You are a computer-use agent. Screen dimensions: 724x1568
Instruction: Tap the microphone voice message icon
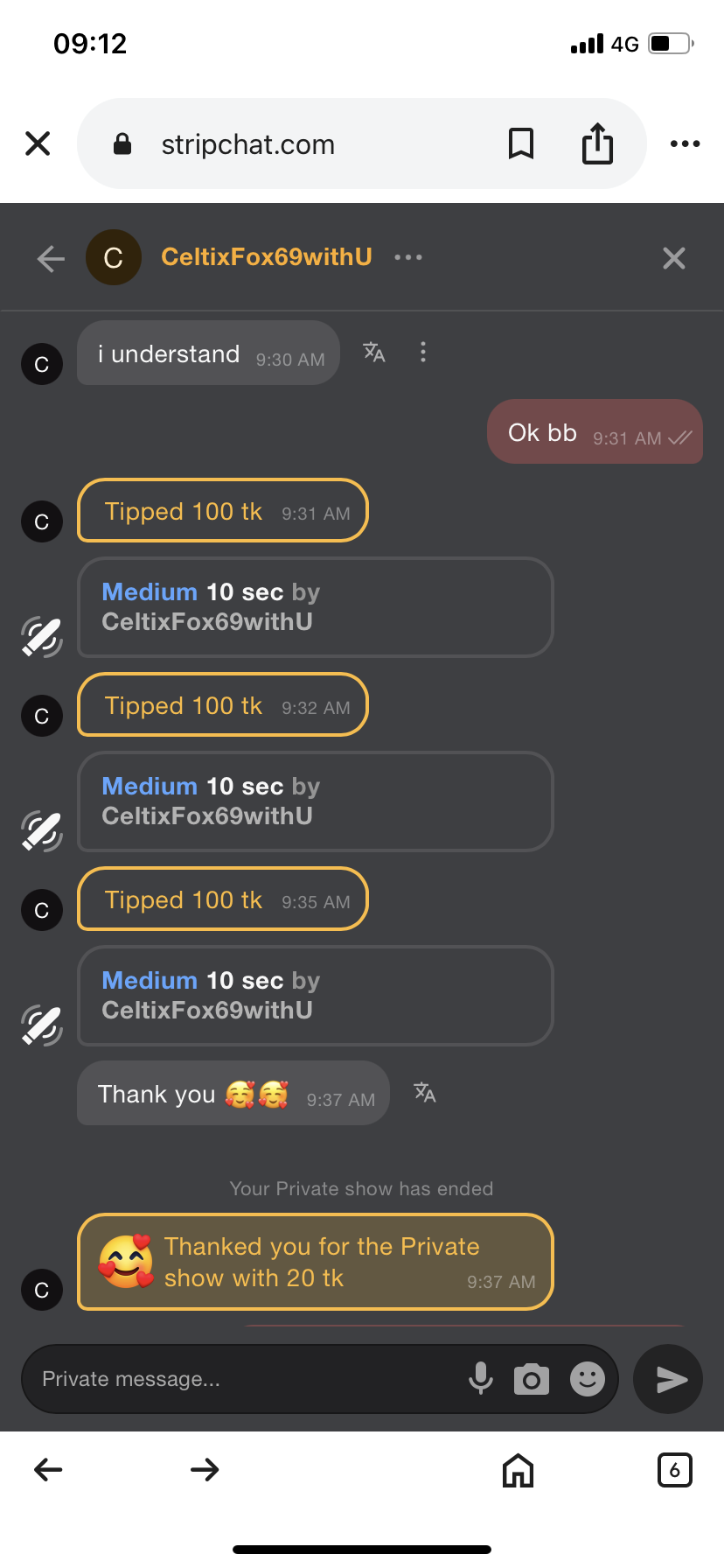tap(480, 1378)
